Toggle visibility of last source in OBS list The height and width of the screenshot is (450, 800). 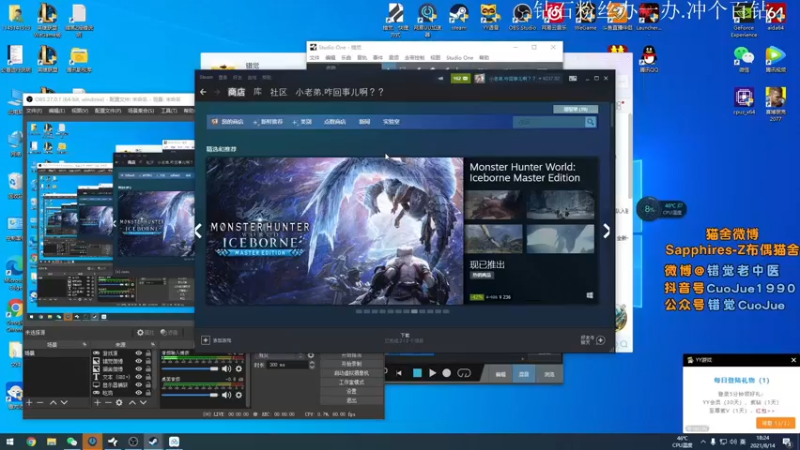point(138,393)
